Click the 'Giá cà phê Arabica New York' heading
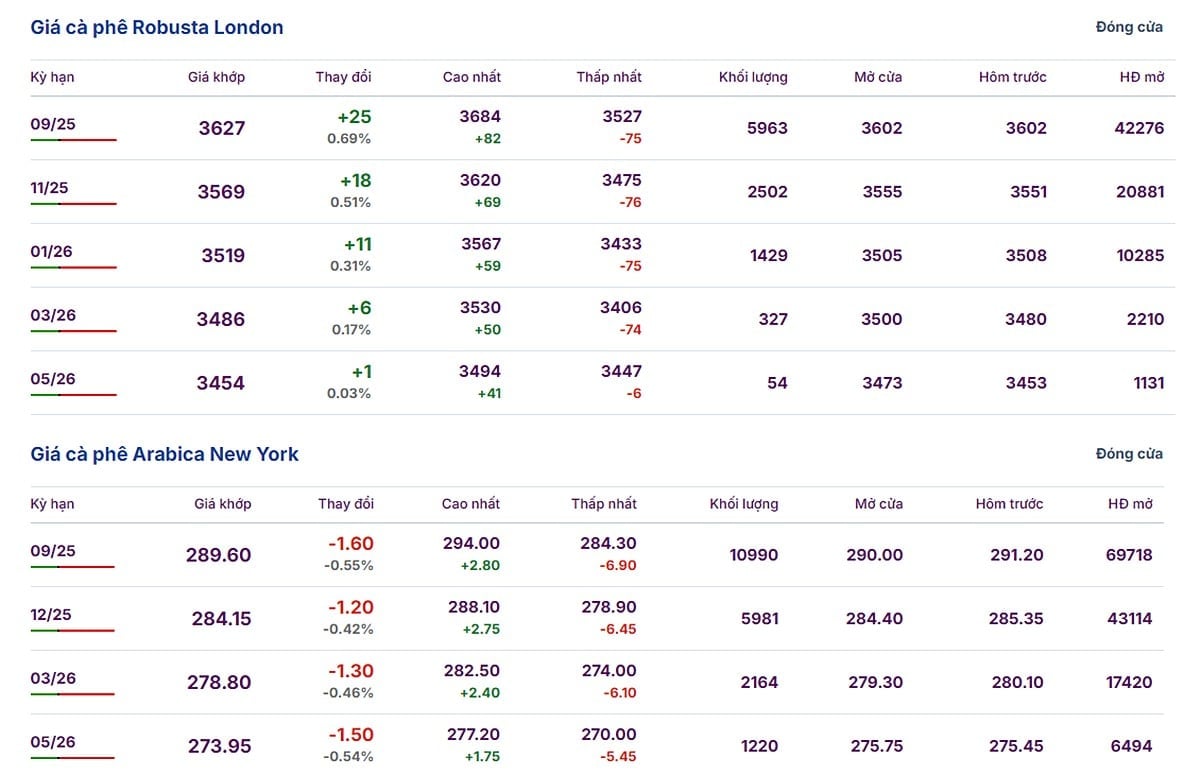 (x=165, y=454)
